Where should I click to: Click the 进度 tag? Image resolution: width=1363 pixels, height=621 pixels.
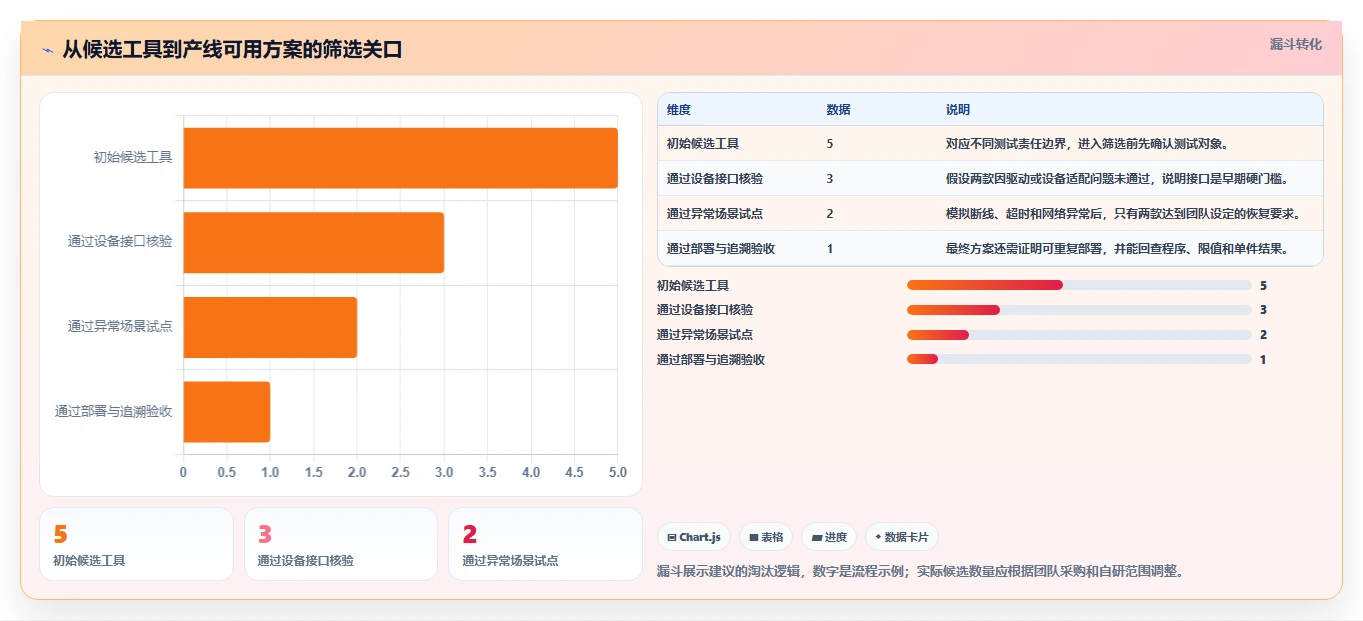coord(828,537)
